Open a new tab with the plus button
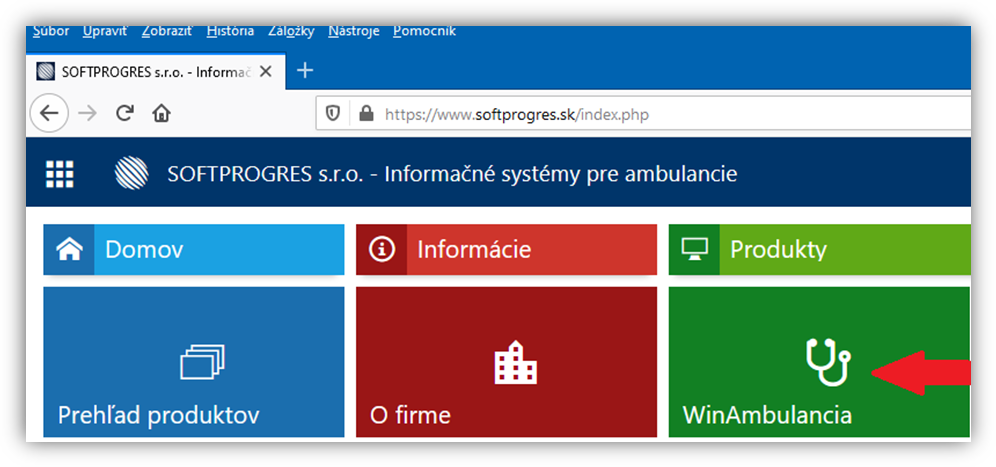Image resolution: width=996 pixels, height=467 pixels. 306,71
